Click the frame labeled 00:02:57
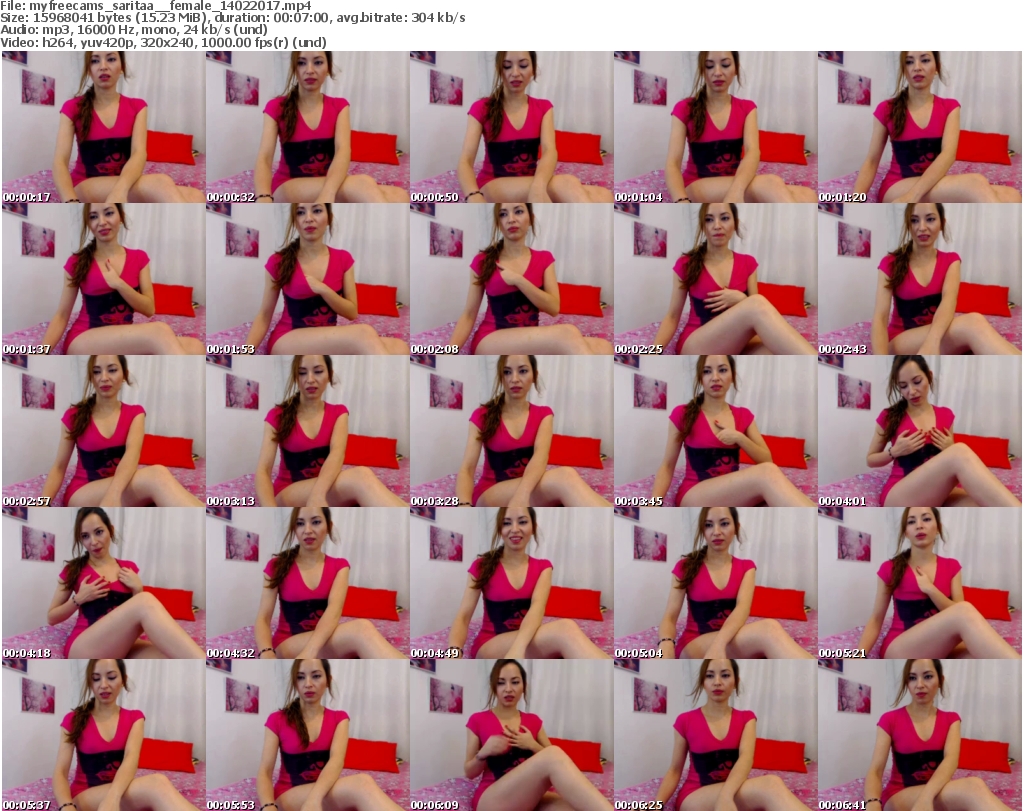The height and width of the screenshot is (811, 1024). coord(103,431)
